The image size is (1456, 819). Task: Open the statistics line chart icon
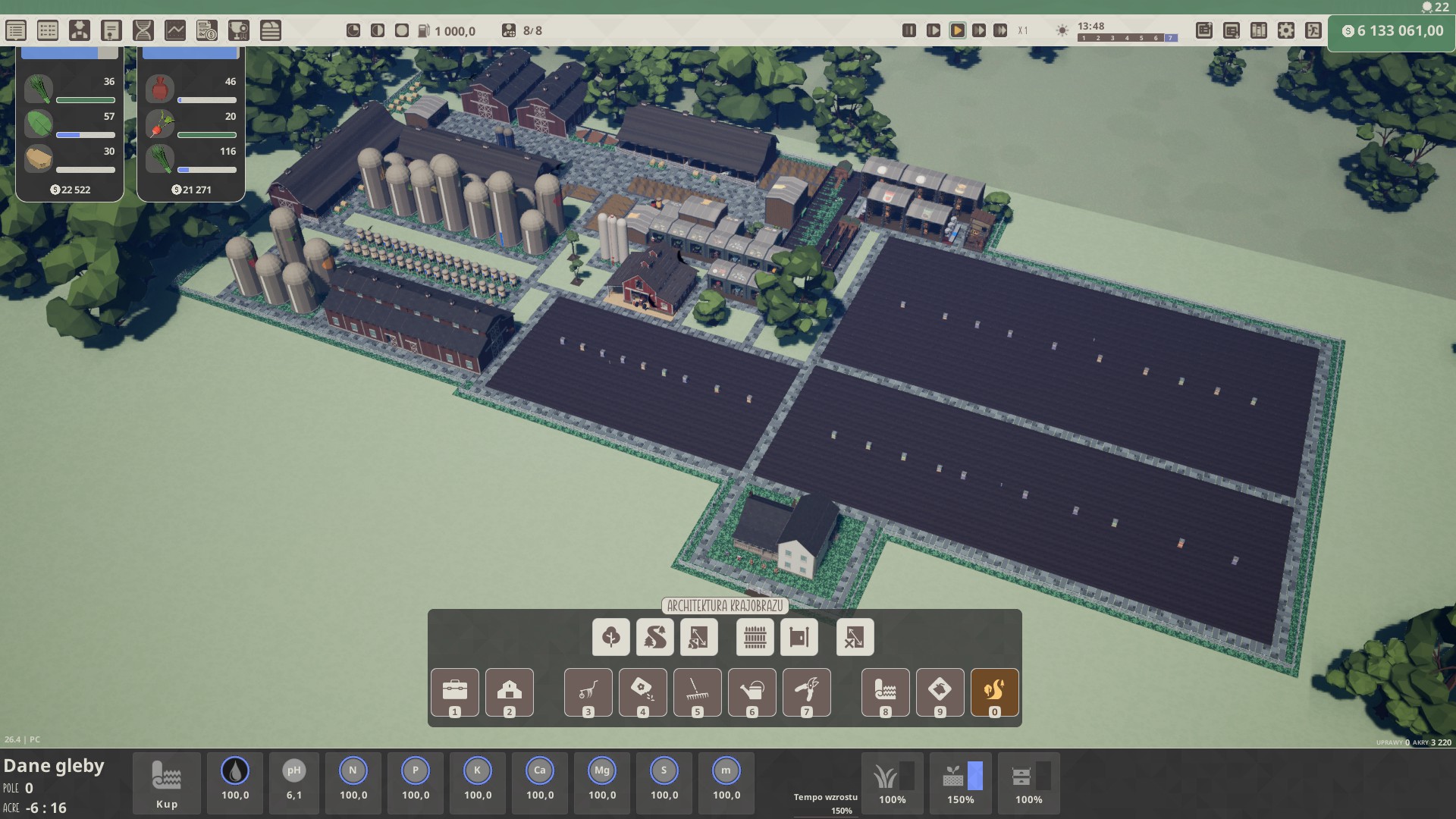(x=175, y=30)
